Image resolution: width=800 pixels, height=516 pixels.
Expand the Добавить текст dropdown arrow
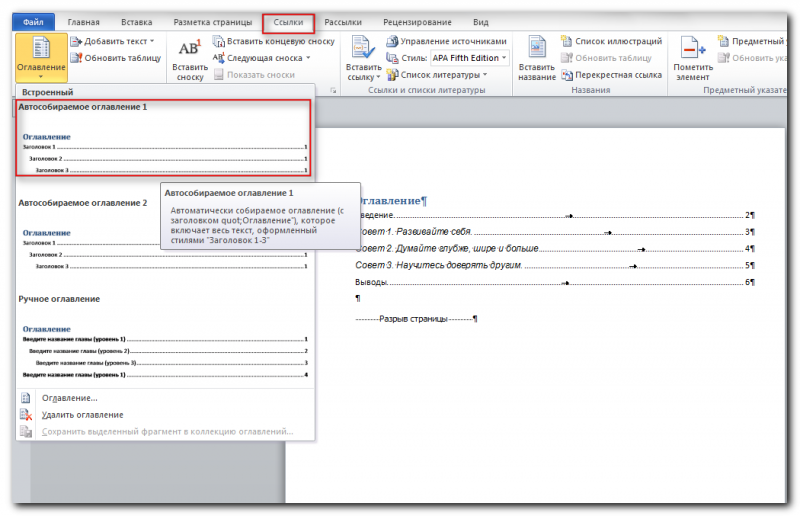(x=152, y=41)
